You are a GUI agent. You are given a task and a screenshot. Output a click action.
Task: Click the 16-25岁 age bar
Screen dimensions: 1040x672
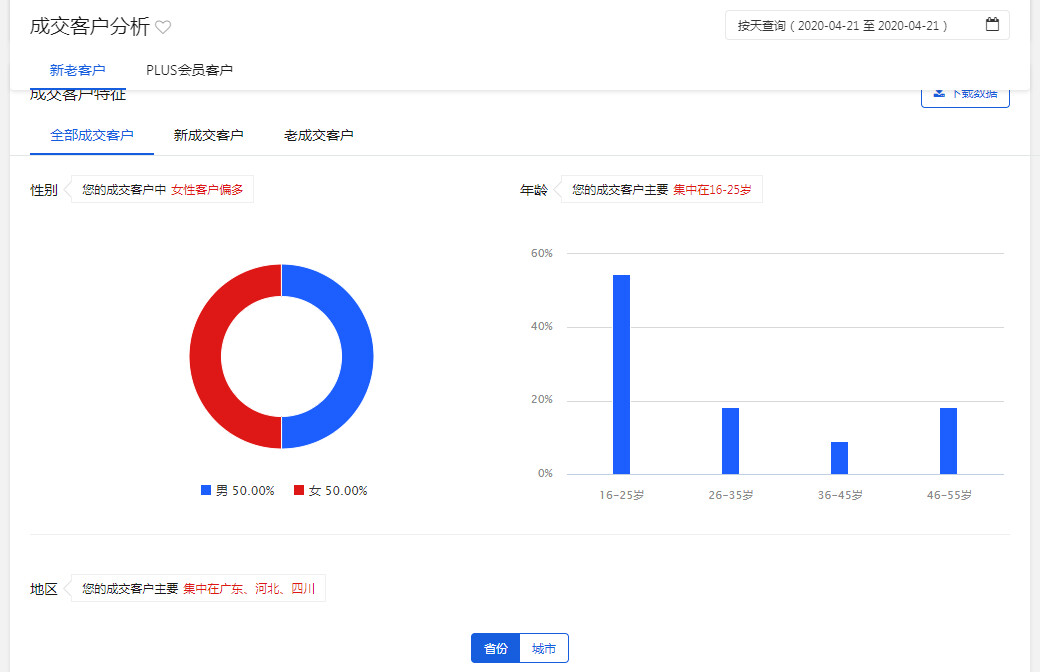coord(621,374)
